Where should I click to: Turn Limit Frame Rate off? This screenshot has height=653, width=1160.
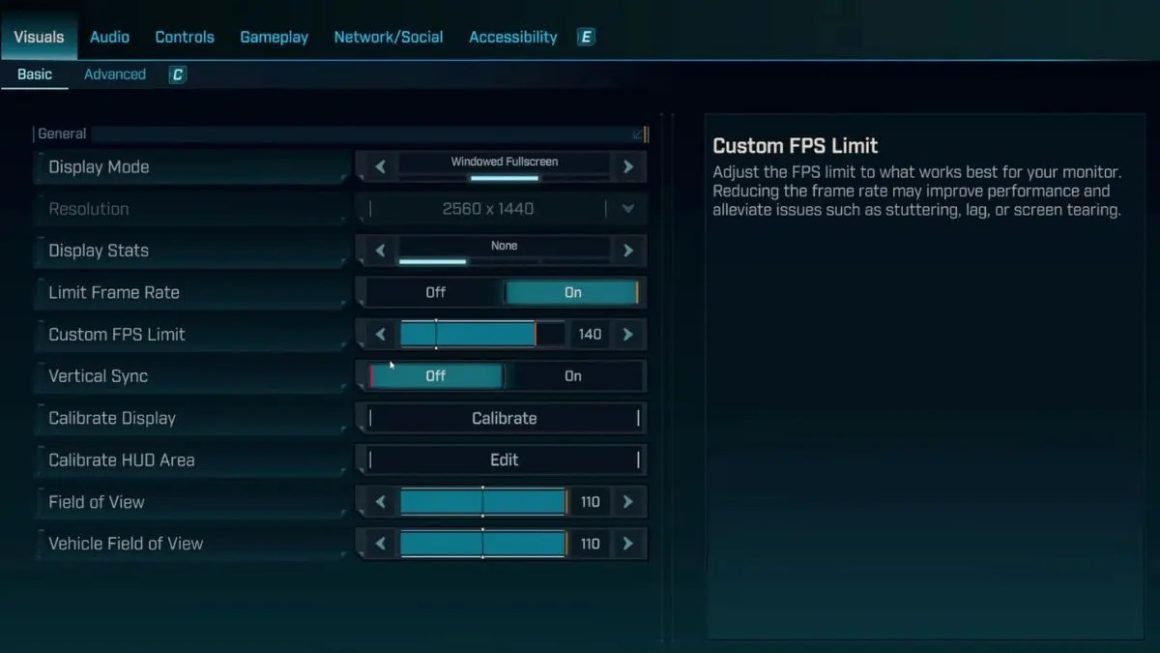click(x=435, y=293)
